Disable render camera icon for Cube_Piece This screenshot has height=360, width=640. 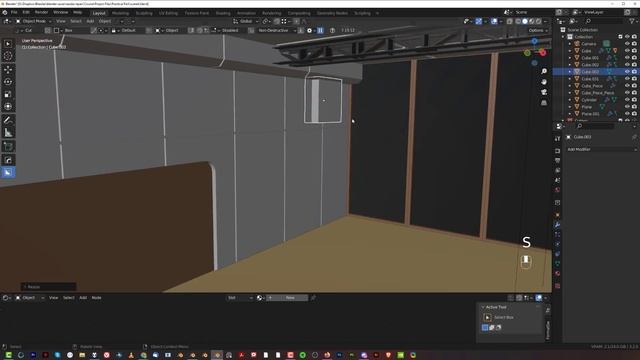click(634, 86)
